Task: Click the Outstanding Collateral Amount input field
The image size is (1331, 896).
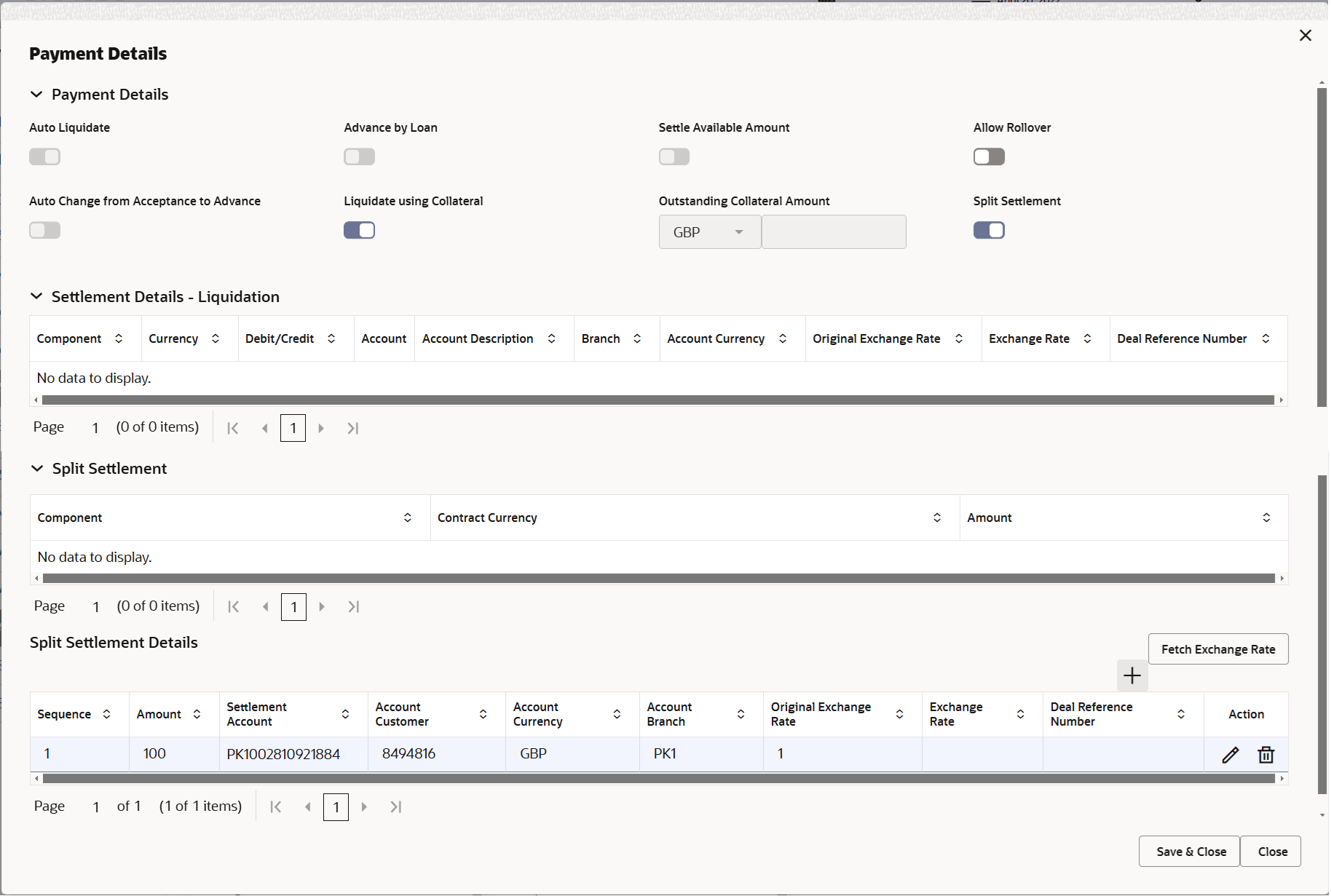Action: (x=833, y=231)
